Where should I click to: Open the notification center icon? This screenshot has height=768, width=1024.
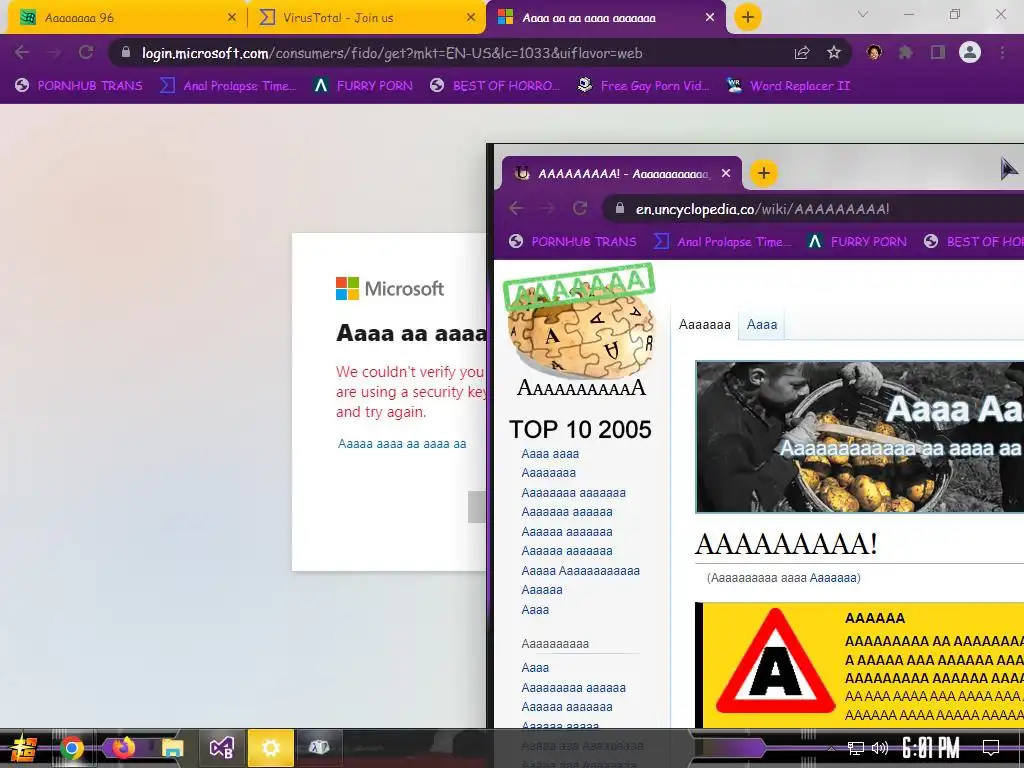[991, 748]
